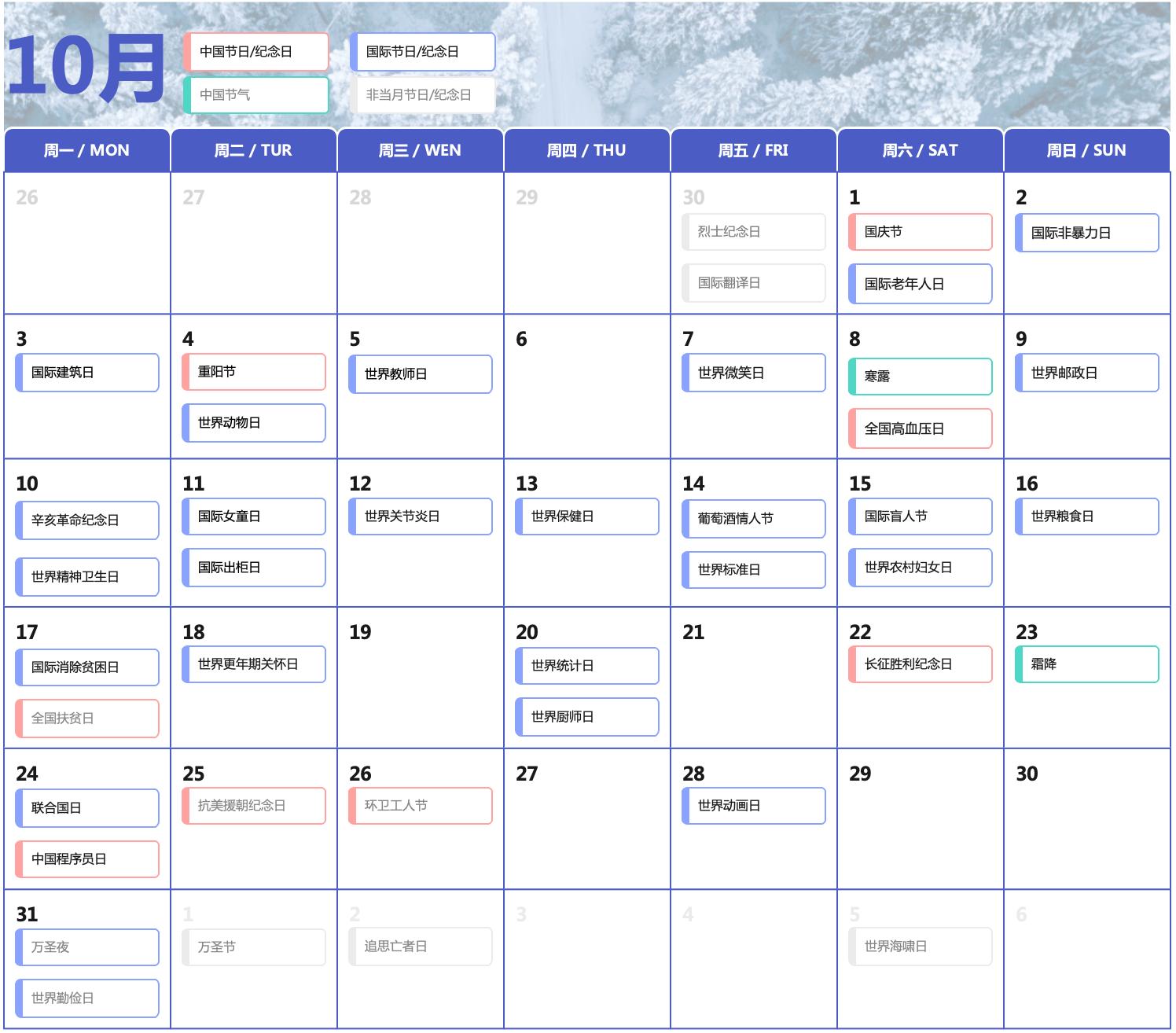Click the 中国节日/纪念日 legend tag
Image resolution: width=1176 pixels, height=1033 pixels.
pyautogui.click(x=256, y=52)
